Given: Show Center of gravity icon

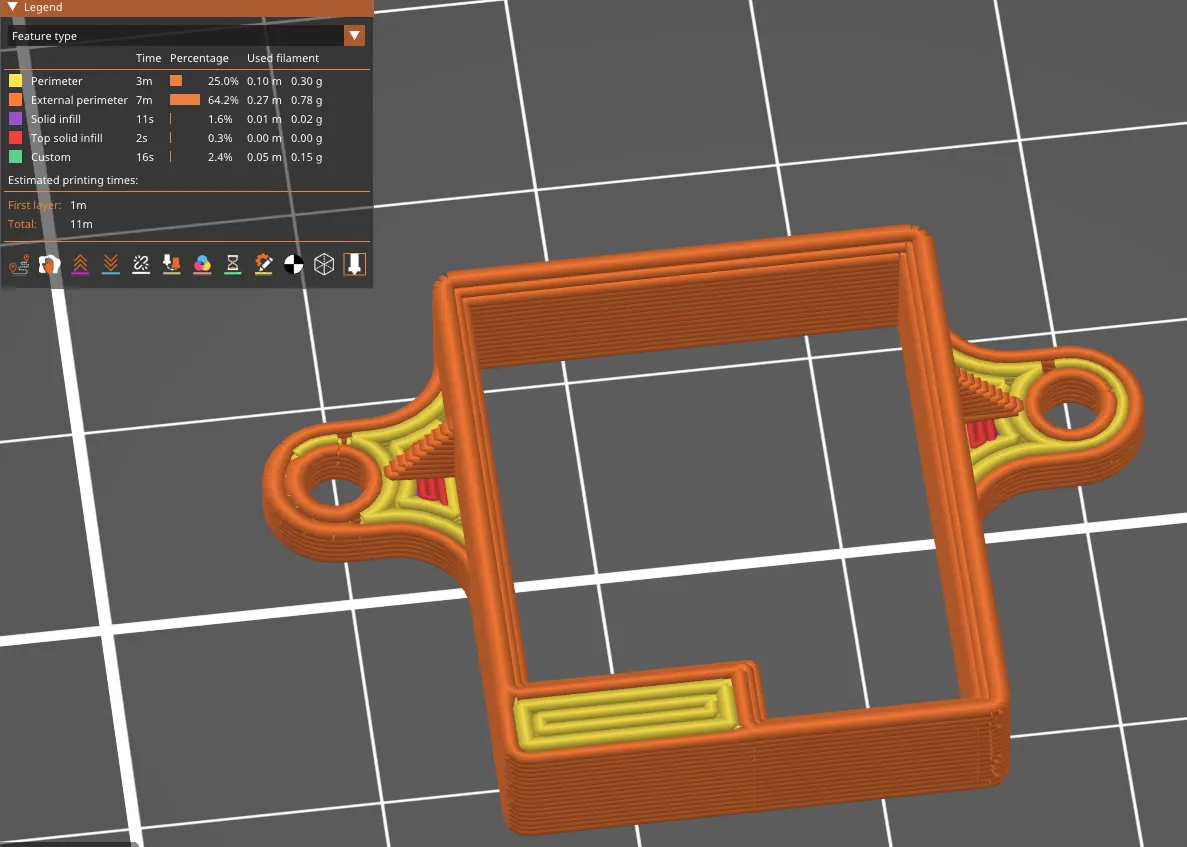Looking at the screenshot, I should (294, 264).
